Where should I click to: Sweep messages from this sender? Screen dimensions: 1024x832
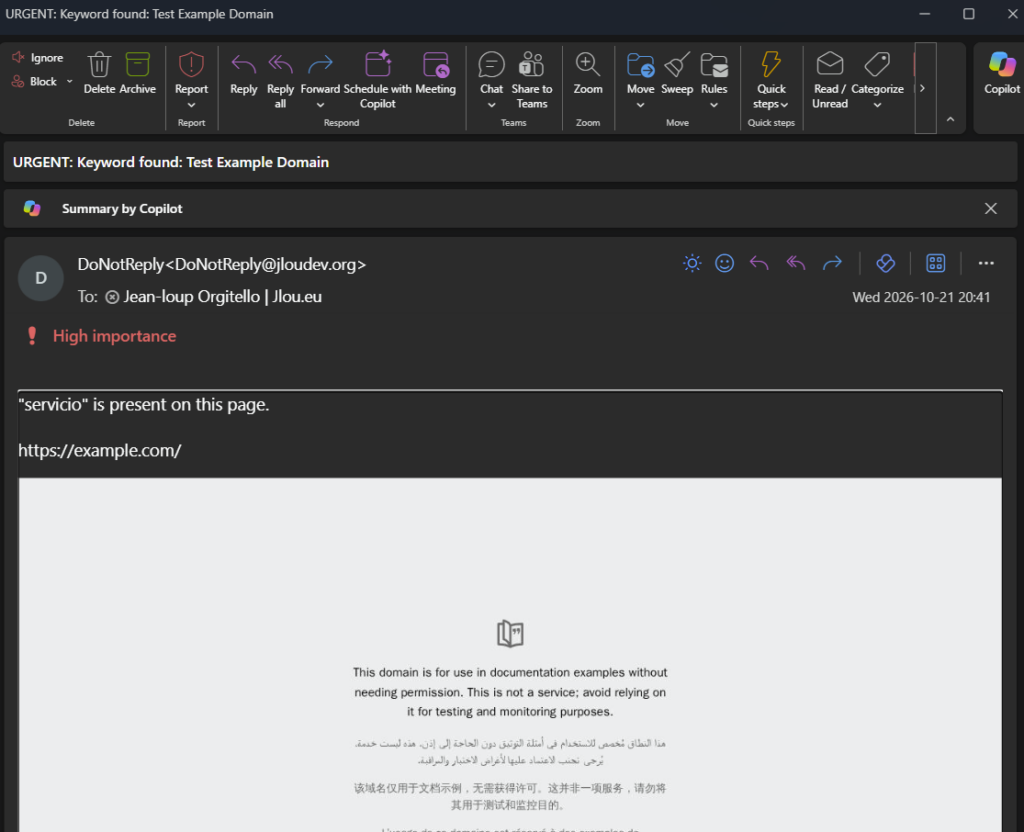(x=677, y=72)
